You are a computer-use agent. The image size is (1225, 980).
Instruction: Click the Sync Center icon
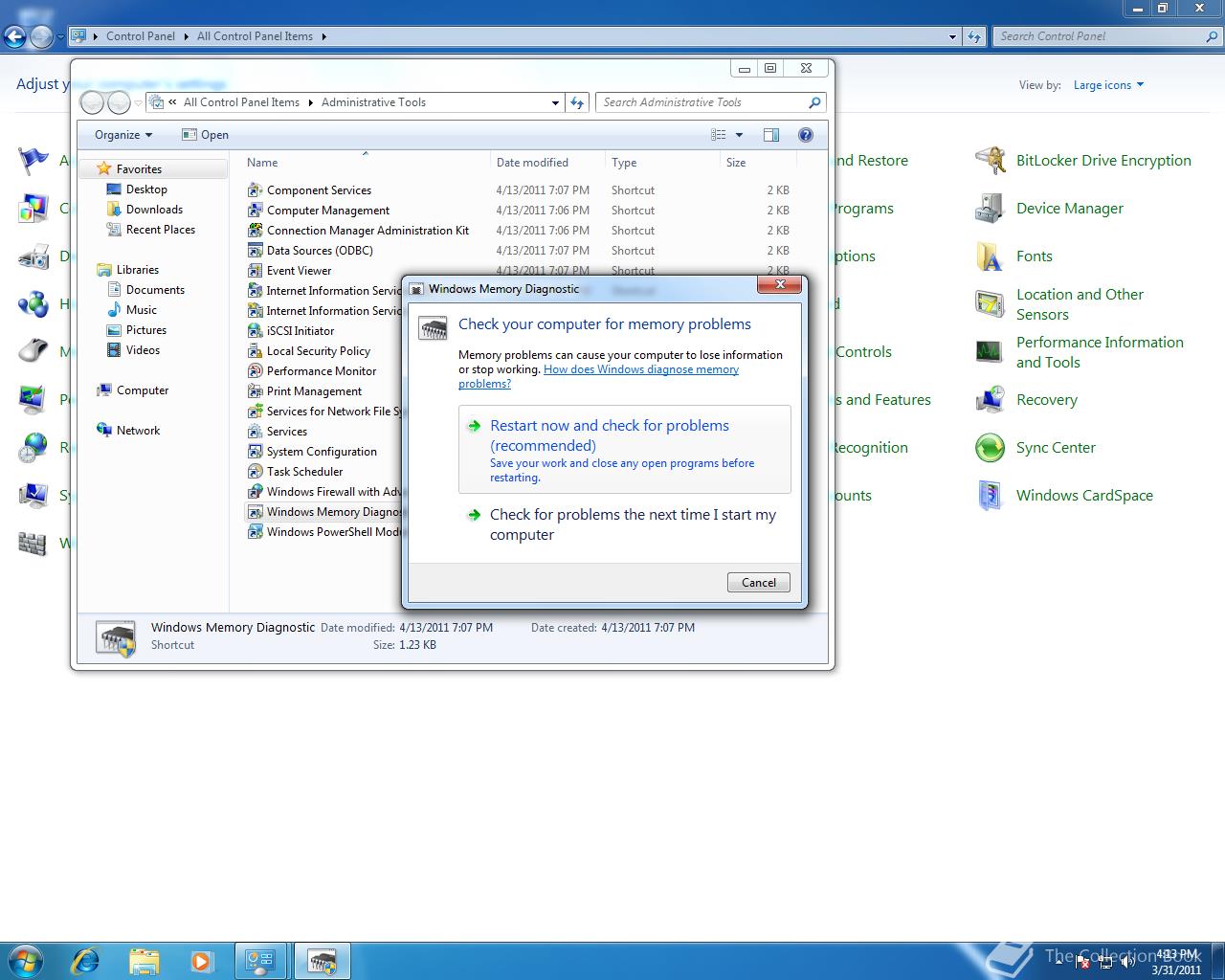[x=990, y=448]
